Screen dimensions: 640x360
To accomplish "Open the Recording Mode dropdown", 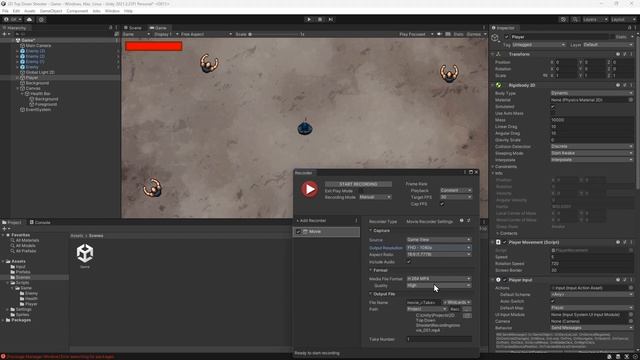I will click(375, 197).
